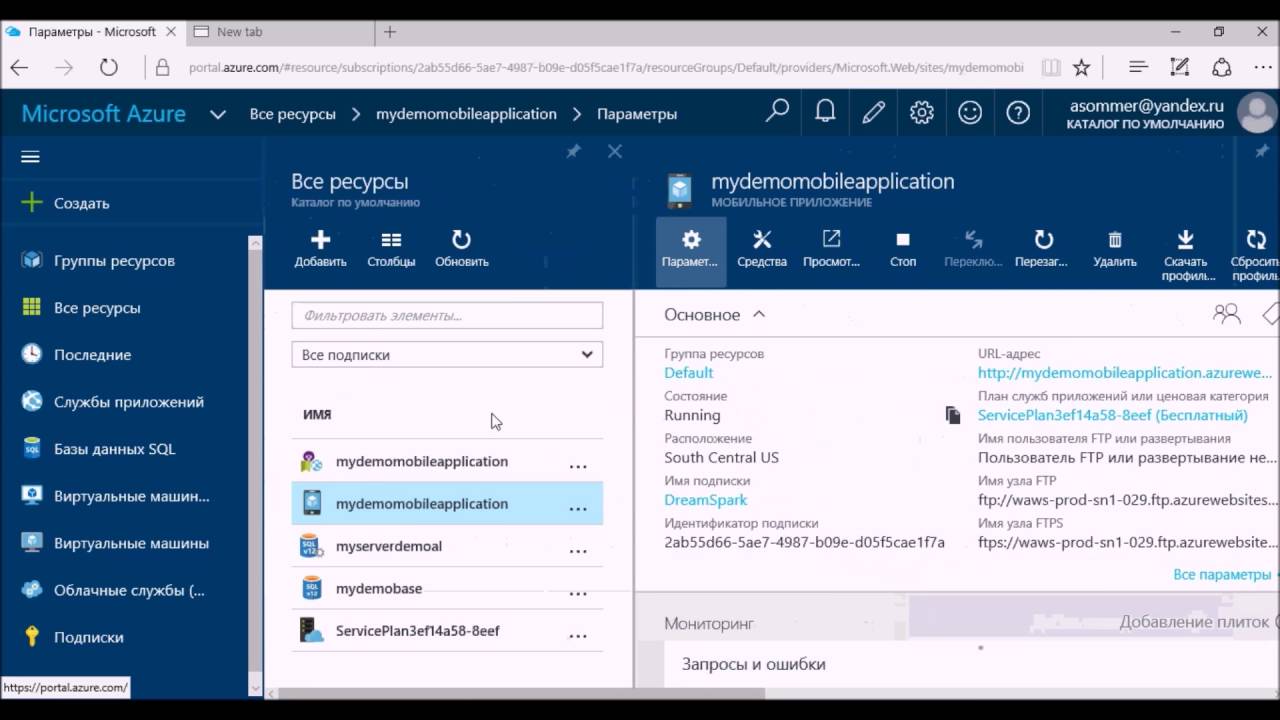
Task: Click the smiley feedback icon
Action: pos(970,112)
